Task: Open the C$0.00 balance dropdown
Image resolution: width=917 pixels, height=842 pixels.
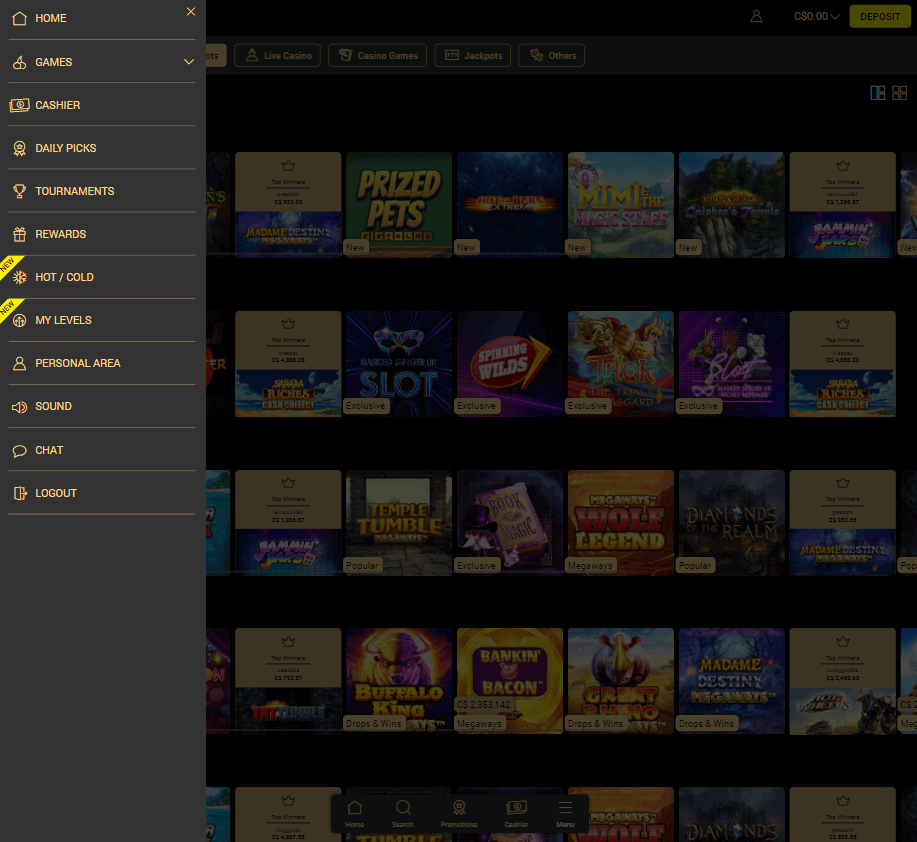Action: point(816,16)
